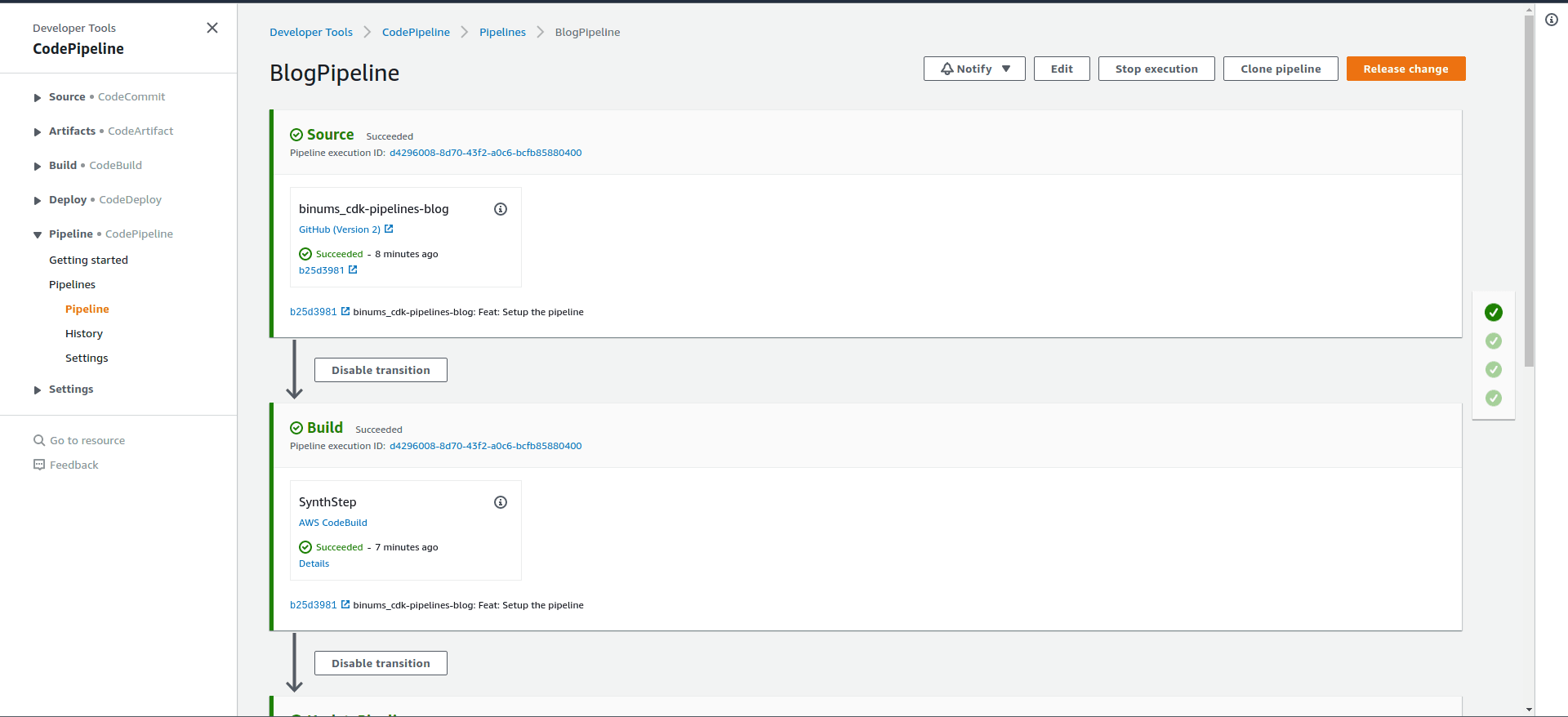Open CodePipeline breadcrumb link
The width and height of the screenshot is (1568, 717).
tap(416, 32)
